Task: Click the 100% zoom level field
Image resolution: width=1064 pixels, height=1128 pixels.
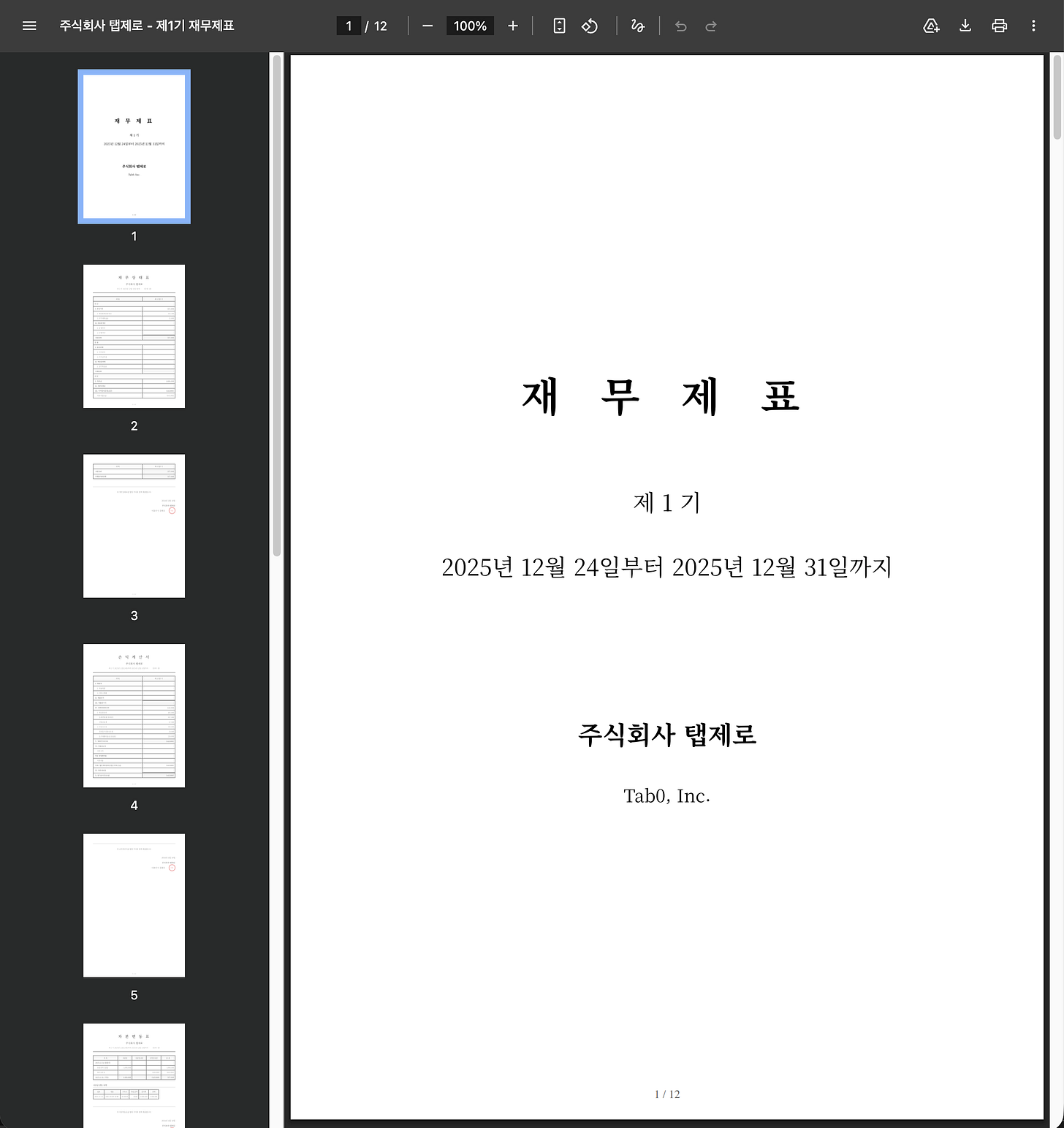Action: [470, 26]
